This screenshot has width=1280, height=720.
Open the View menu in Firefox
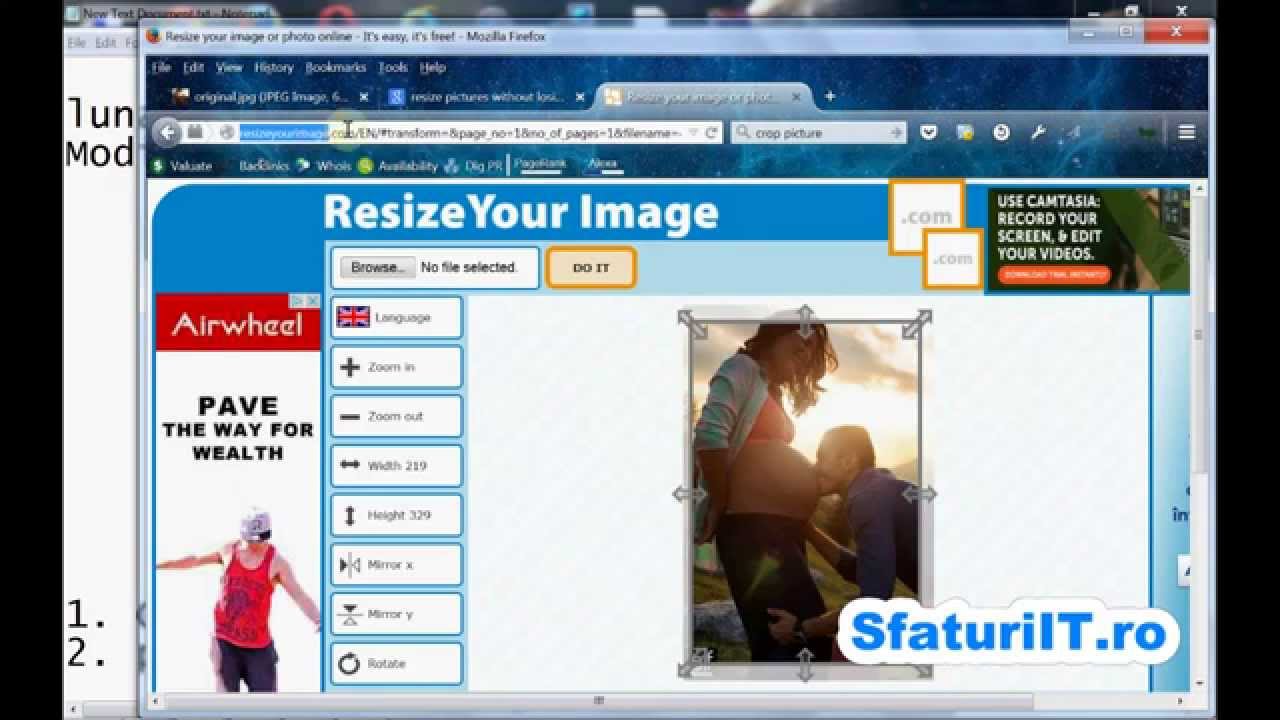(229, 67)
